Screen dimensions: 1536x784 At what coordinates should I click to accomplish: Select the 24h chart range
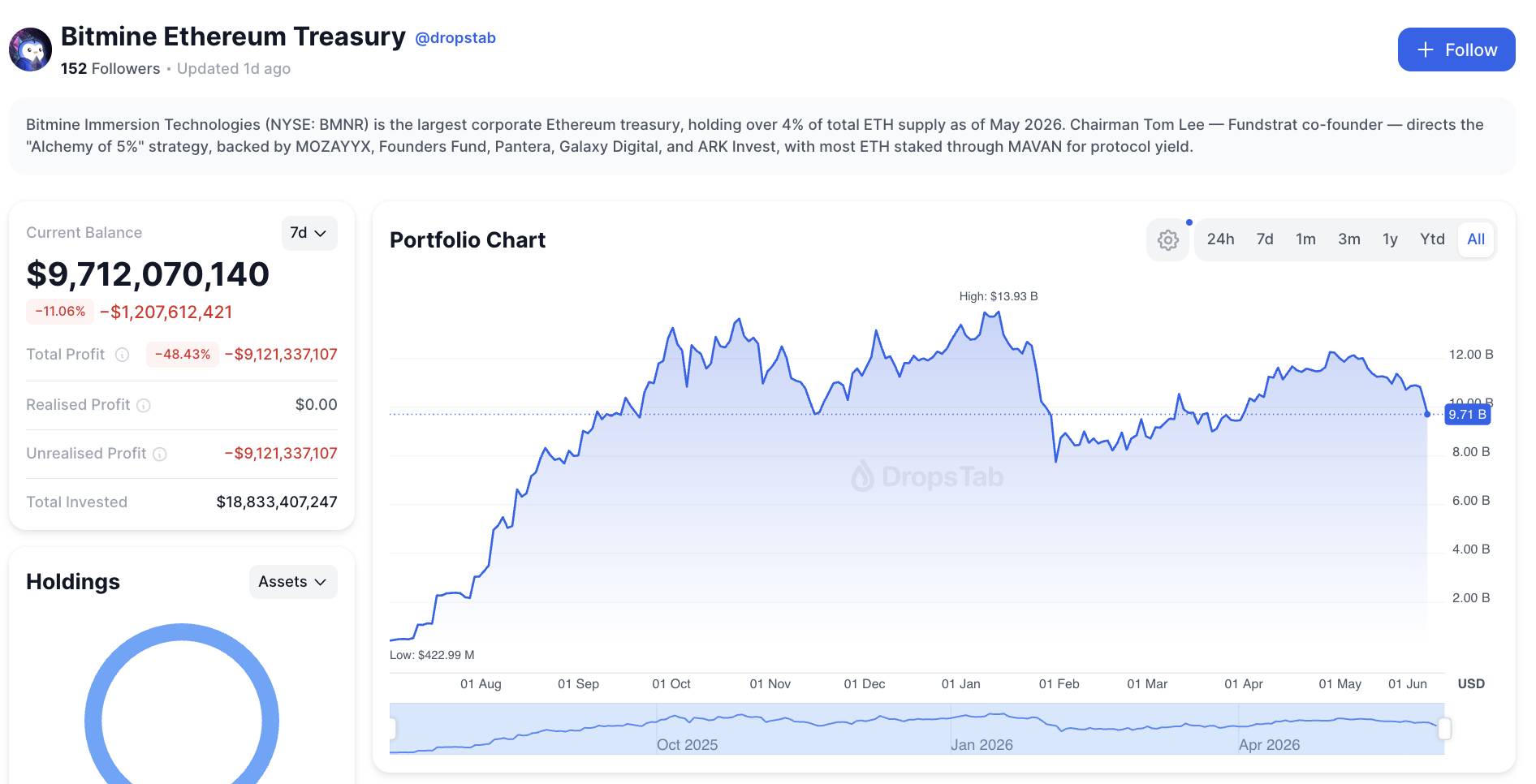pos(1220,239)
